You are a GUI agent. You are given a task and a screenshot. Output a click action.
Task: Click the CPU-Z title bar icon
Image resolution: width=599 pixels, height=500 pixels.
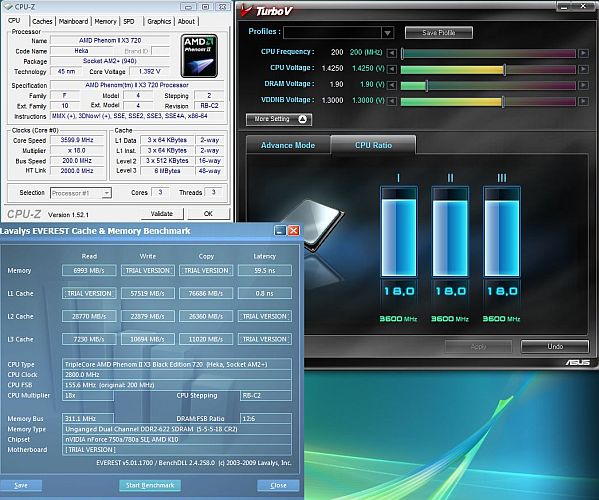pos(8,6)
